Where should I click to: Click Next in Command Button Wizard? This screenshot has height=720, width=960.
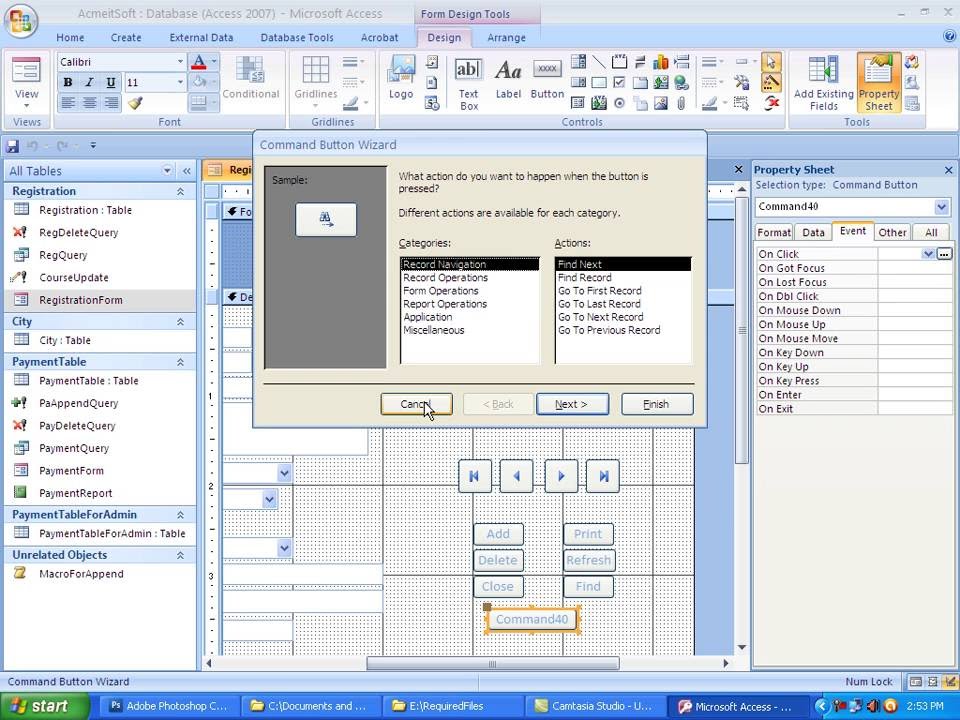pyautogui.click(x=572, y=404)
